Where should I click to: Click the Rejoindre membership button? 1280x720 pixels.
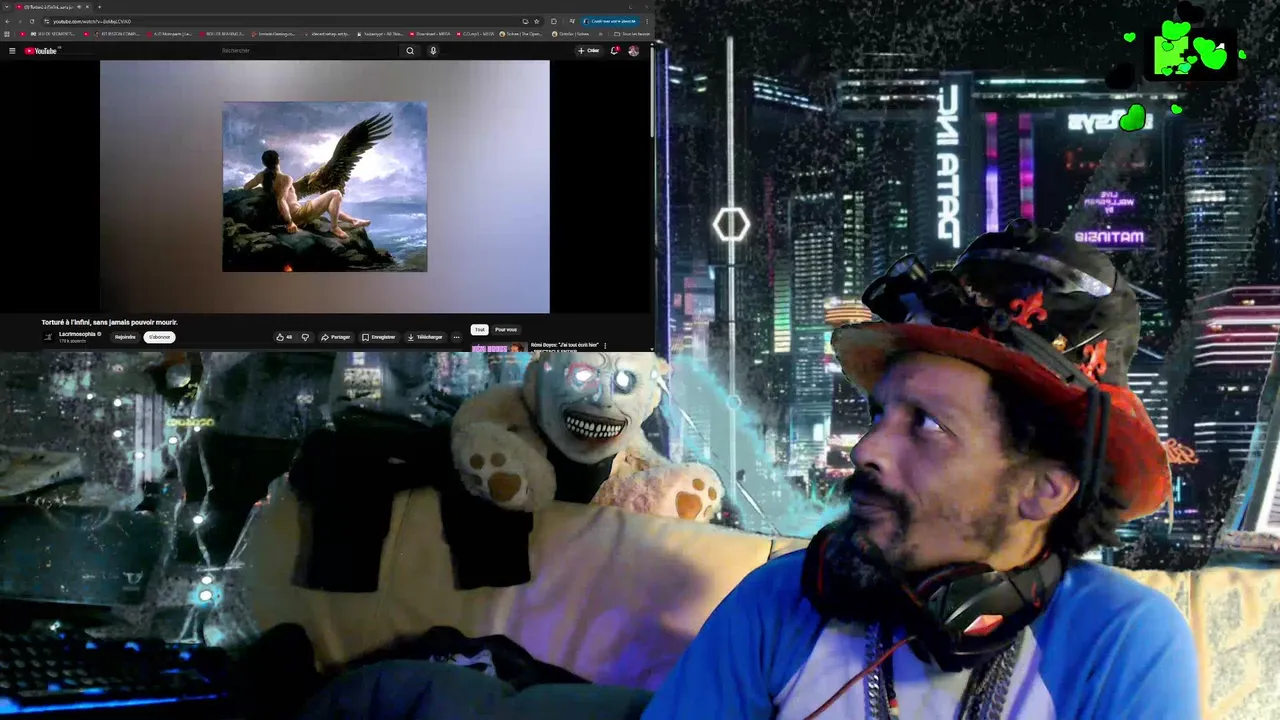tap(125, 337)
